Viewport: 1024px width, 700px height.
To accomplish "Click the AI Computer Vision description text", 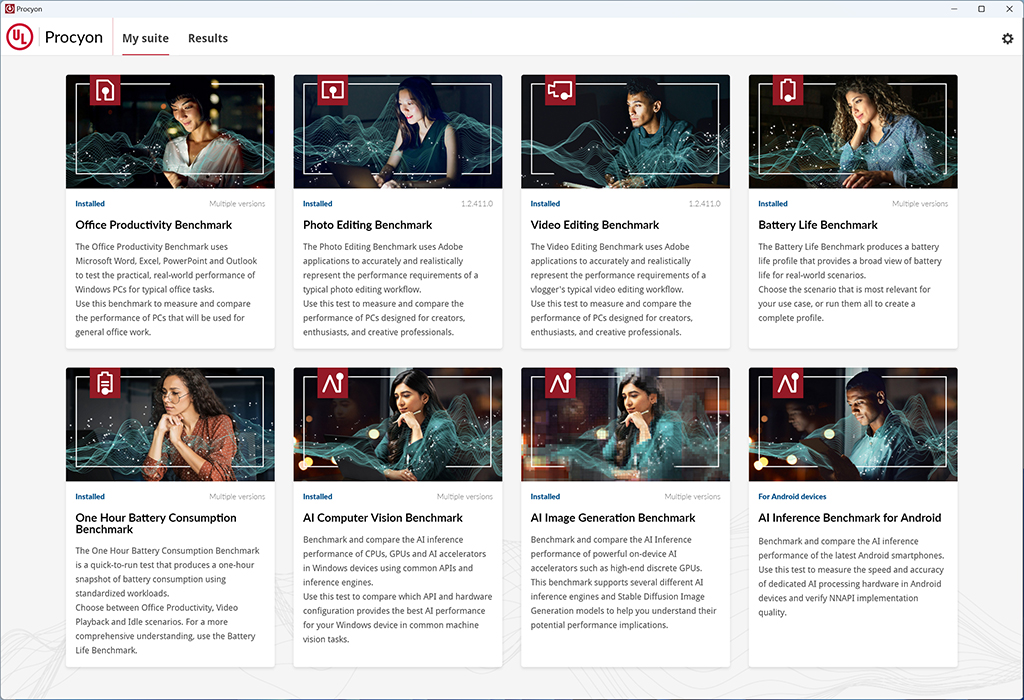I will tap(397, 589).
